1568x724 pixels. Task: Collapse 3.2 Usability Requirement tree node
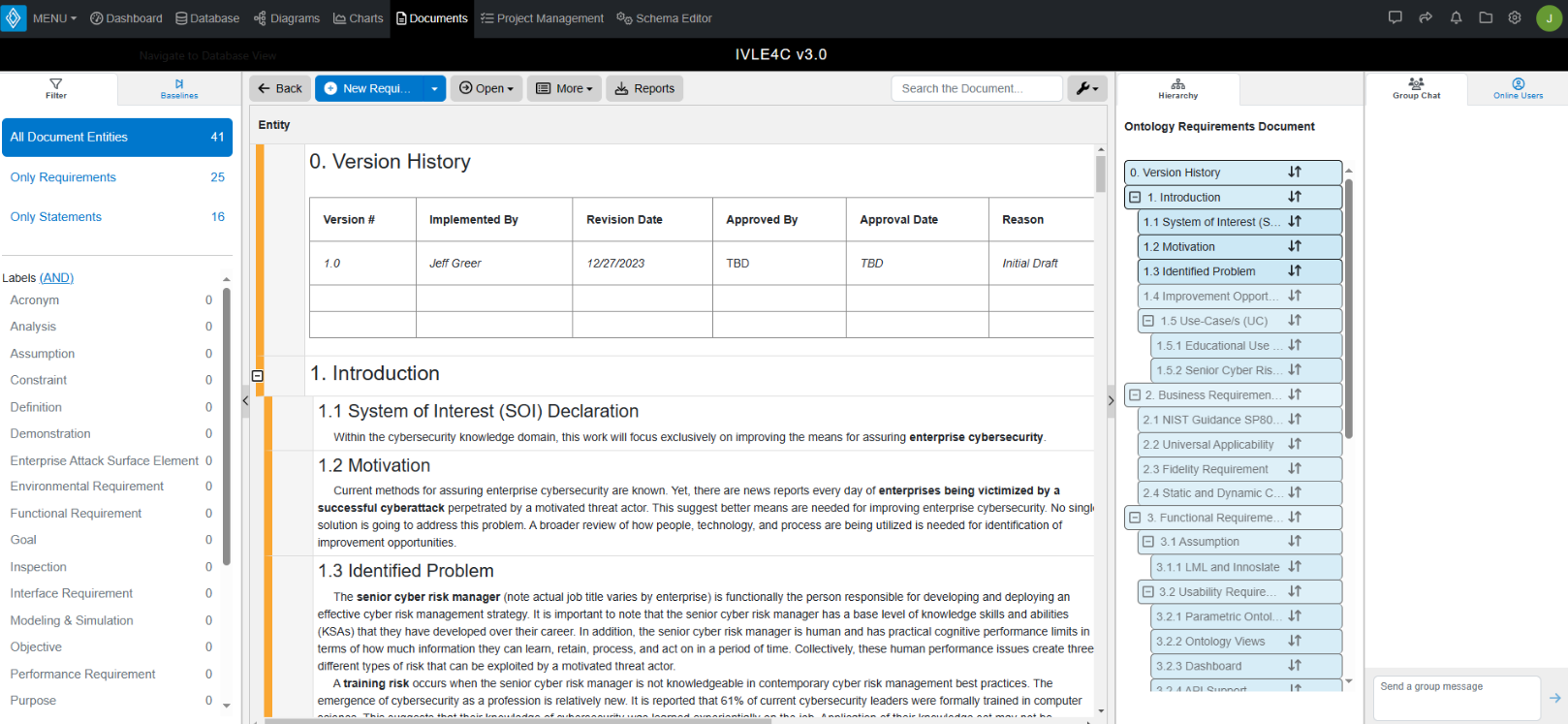coord(1148,591)
